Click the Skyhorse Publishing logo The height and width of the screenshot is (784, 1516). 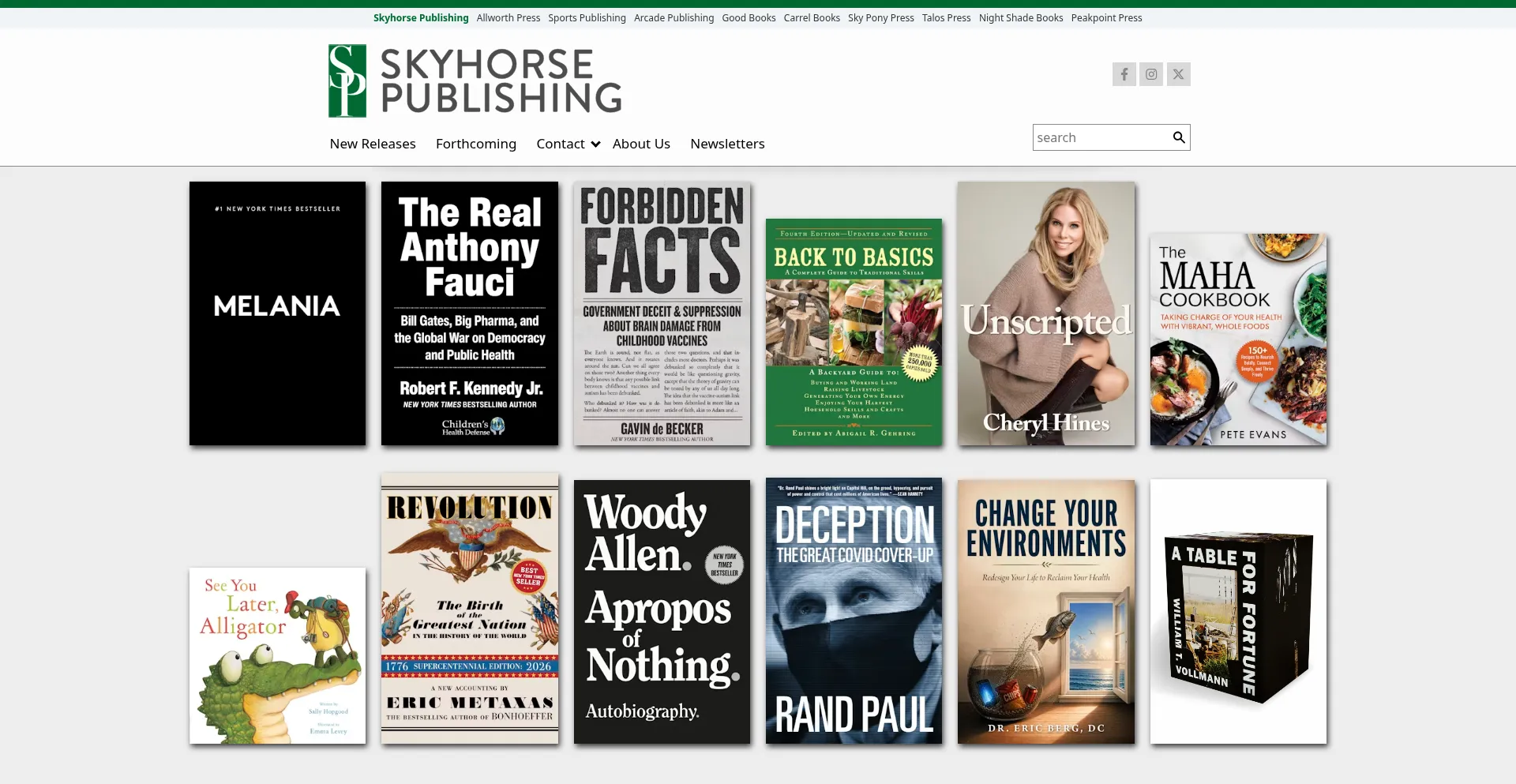[475, 81]
